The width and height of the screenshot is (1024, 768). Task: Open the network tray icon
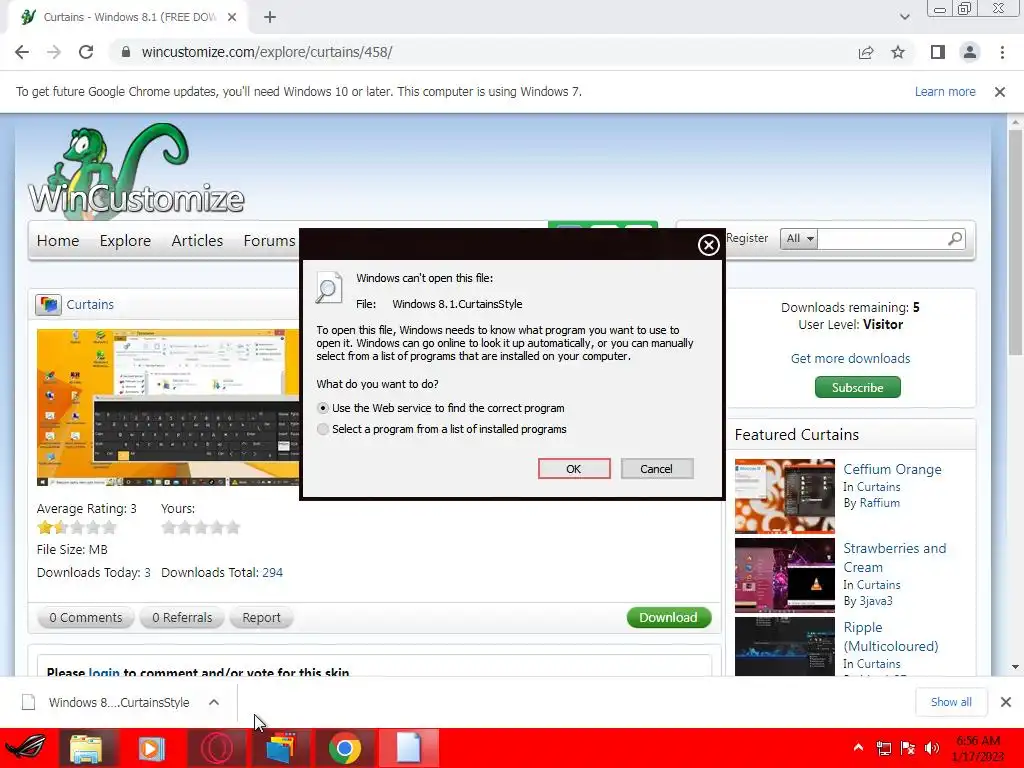pos(884,748)
